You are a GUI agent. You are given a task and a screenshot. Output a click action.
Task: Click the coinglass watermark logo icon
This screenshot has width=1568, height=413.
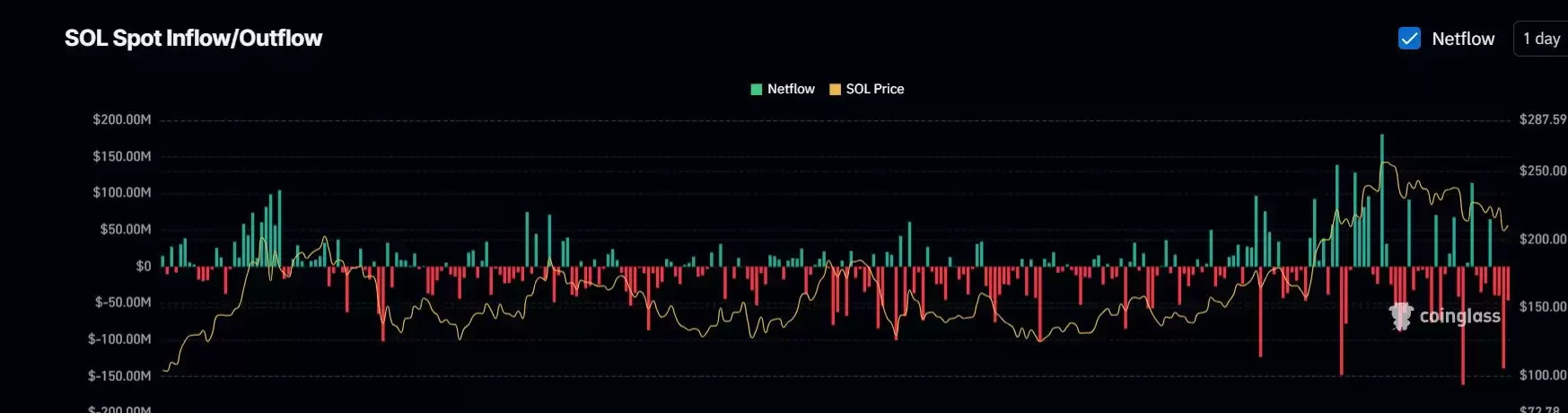coord(1400,316)
